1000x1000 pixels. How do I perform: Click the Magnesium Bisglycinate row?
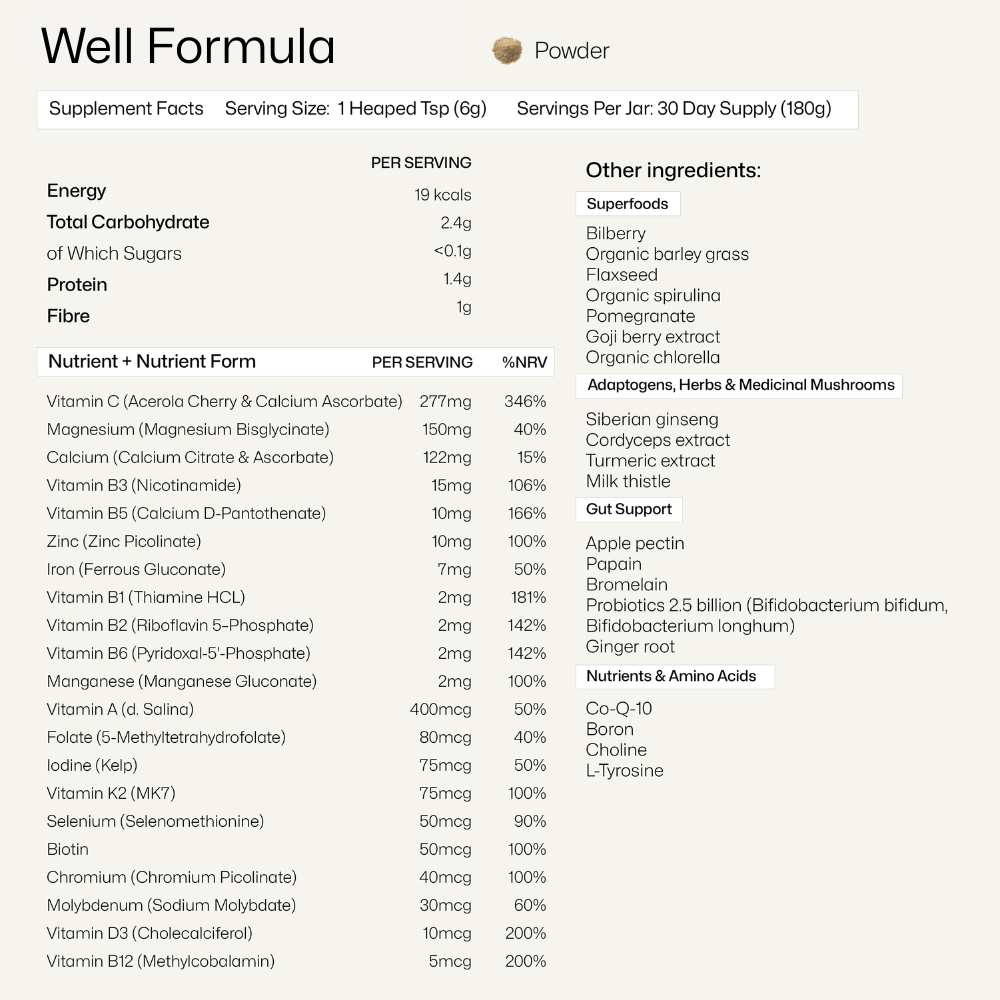[x=188, y=430]
